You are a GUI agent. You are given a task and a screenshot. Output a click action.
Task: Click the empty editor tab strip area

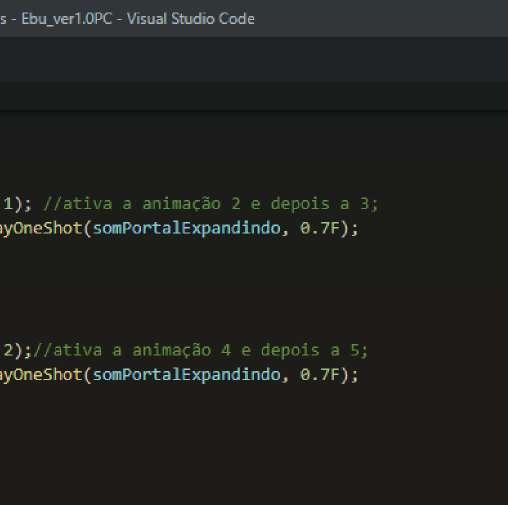[x=254, y=59]
